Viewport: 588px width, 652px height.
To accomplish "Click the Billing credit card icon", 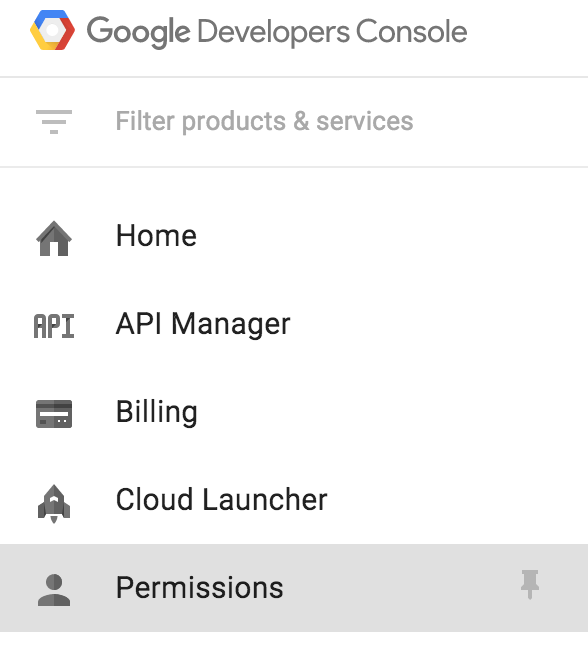I will (54, 414).
